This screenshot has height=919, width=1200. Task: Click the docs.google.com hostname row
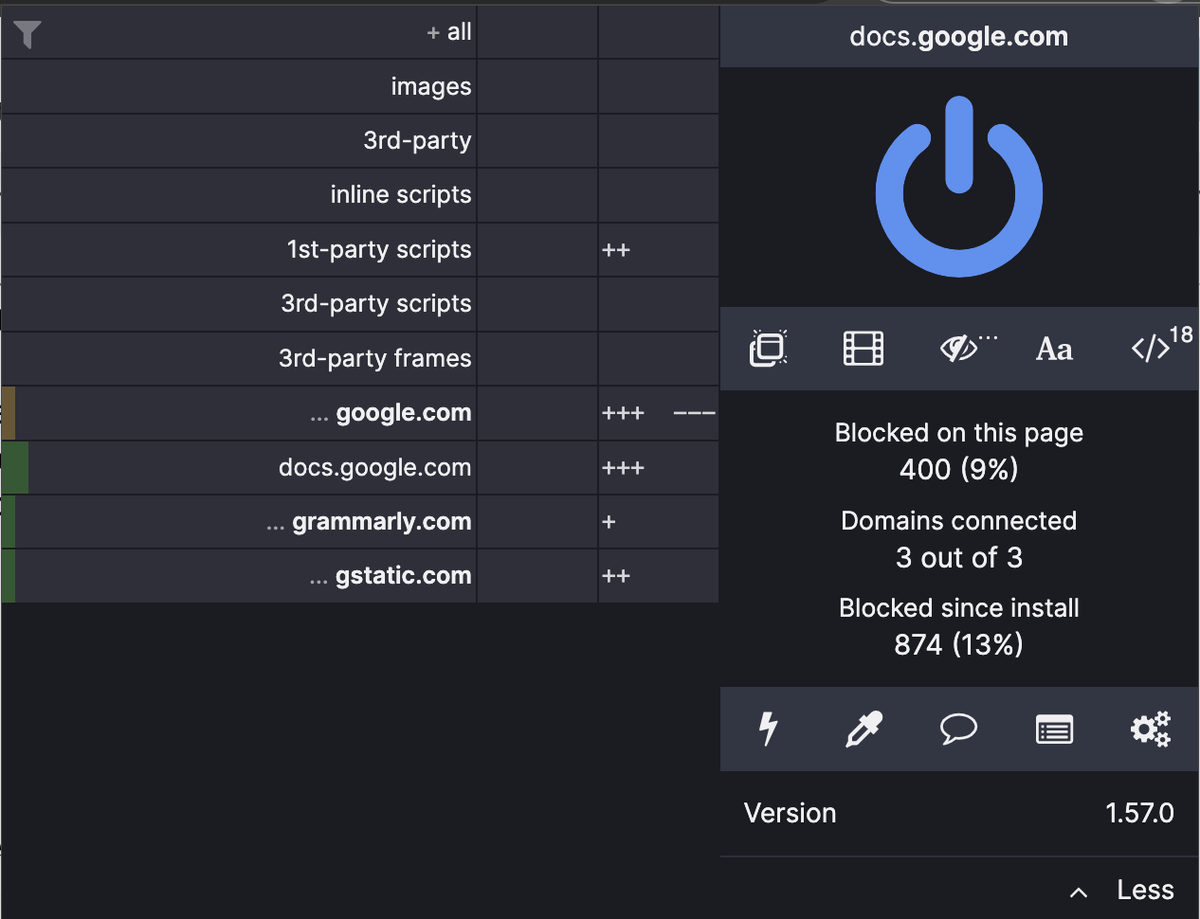[374, 468]
